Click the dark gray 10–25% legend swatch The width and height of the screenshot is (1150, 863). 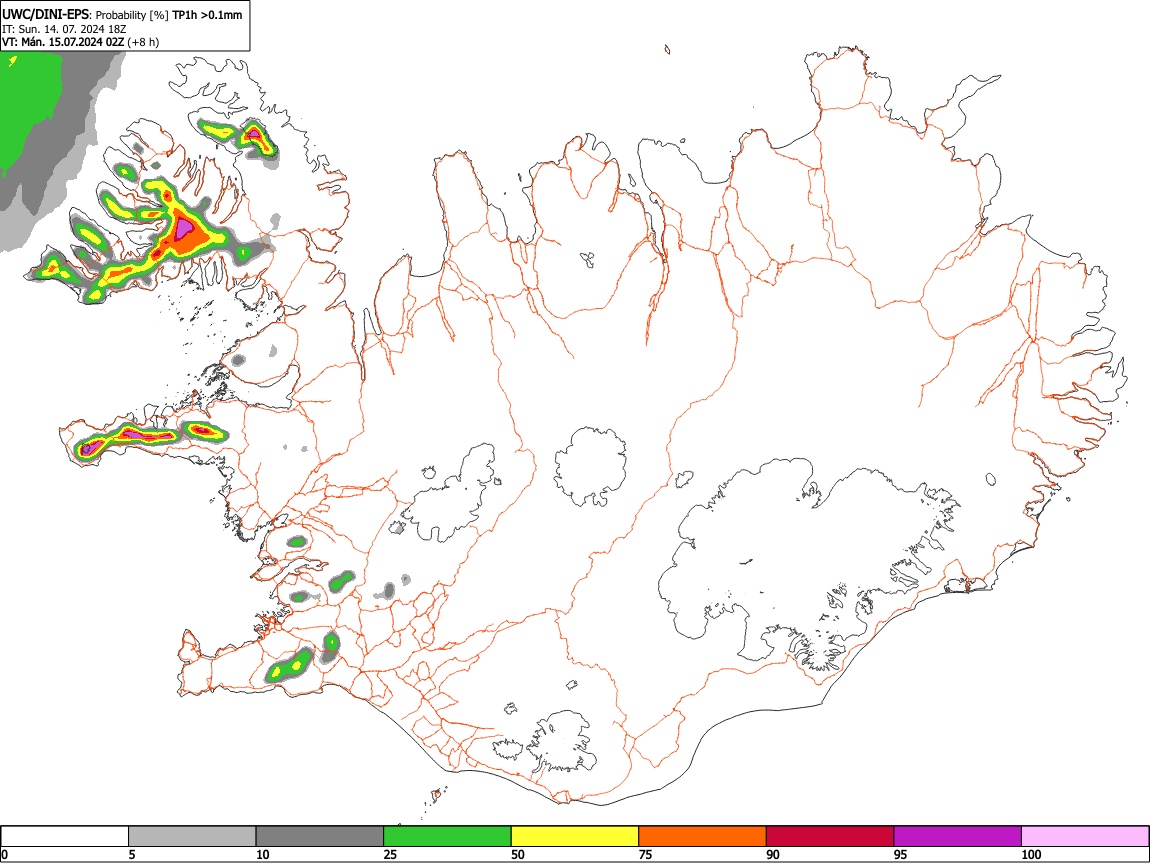tap(320, 837)
